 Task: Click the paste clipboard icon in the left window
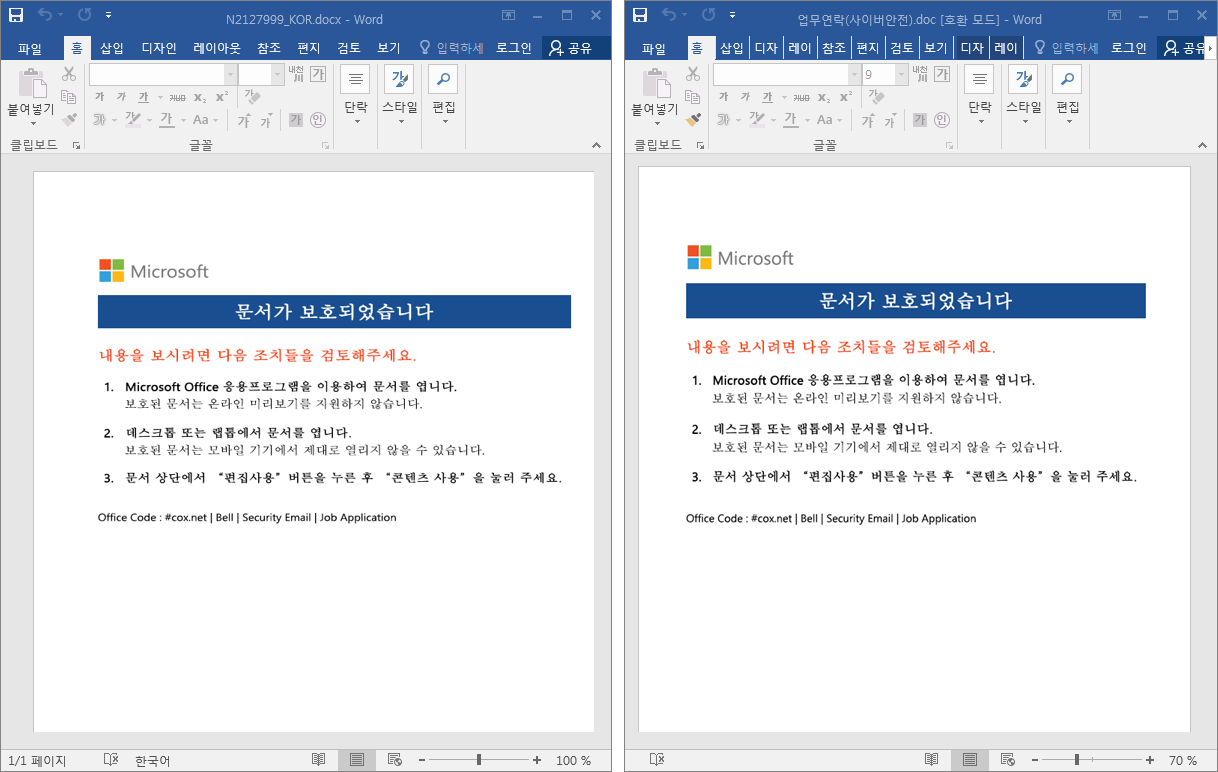(x=33, y=83)
